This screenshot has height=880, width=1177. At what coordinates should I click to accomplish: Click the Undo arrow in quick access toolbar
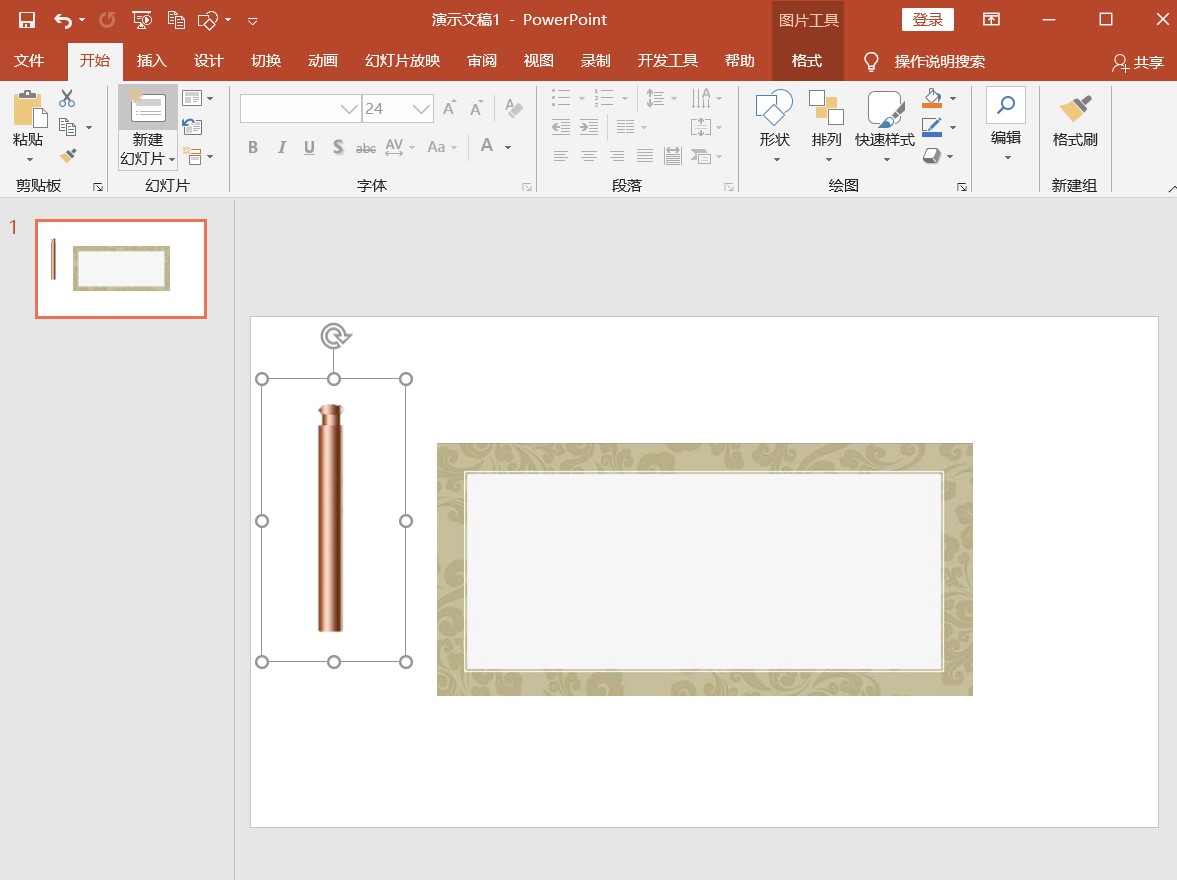pos(63,20)
